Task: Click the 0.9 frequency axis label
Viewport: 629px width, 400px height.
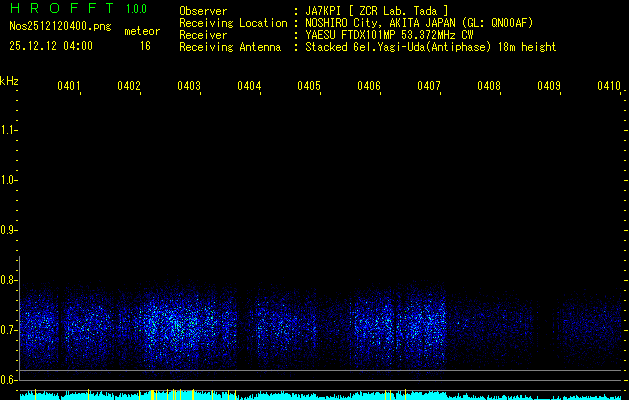Action: (9, 230)
